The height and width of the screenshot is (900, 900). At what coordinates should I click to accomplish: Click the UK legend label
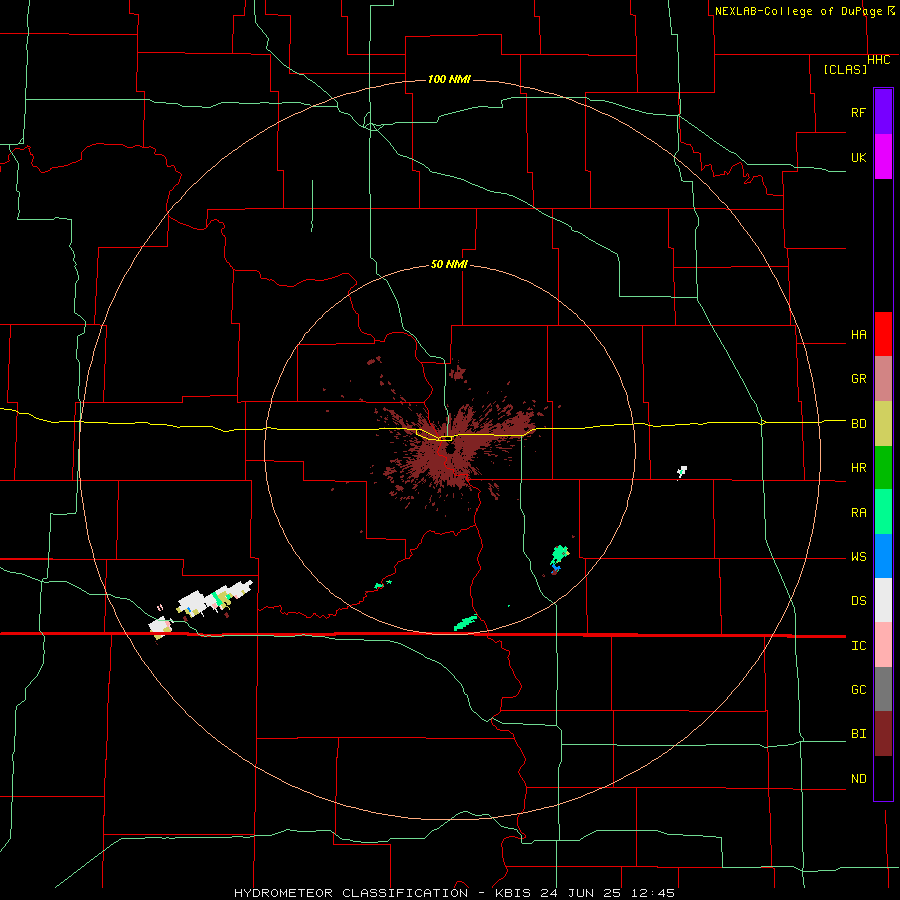pos(859,158)
